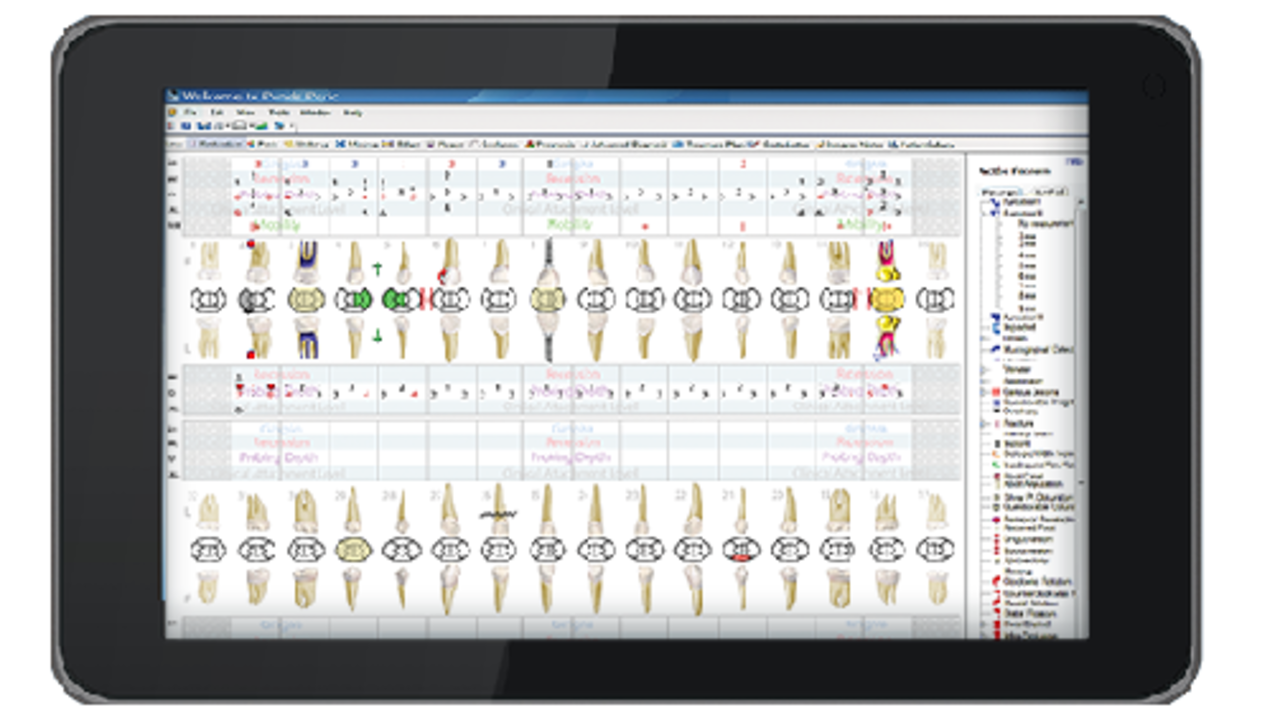Screen dimensions: 1280x720
Task: Click the green up arrow between upper teeth
Action: (x=378, y=268)
